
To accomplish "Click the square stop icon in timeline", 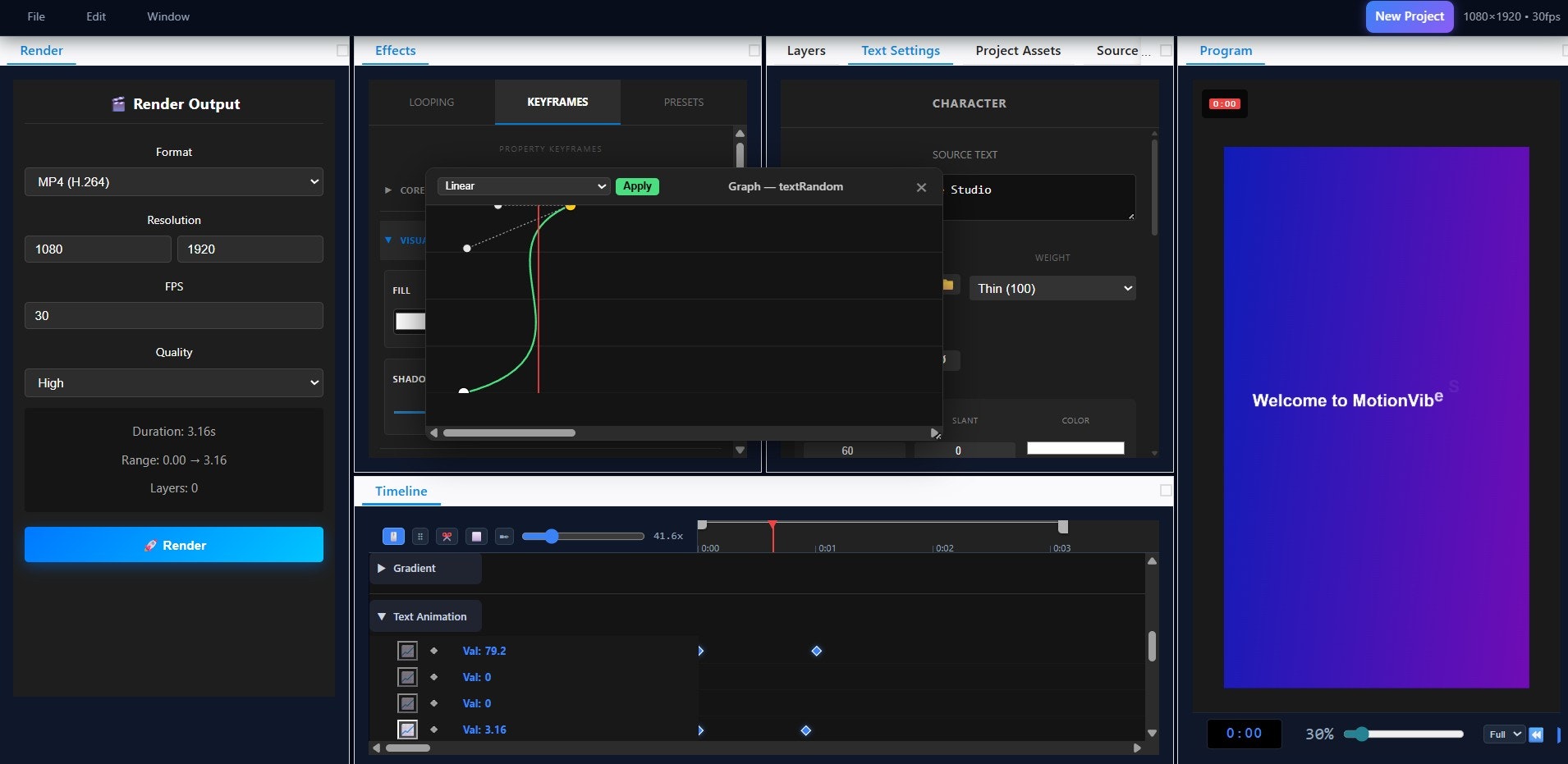I will coord(476,536).
